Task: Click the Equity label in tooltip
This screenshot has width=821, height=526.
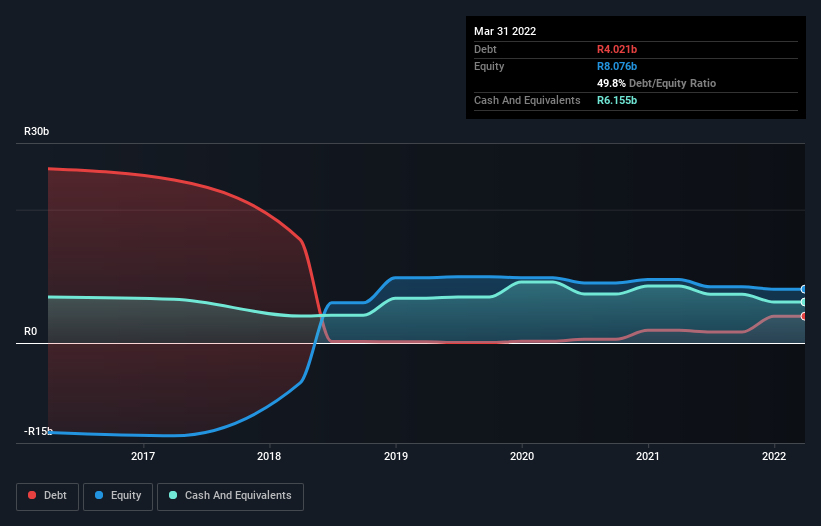Action: [x=489, y=66]
